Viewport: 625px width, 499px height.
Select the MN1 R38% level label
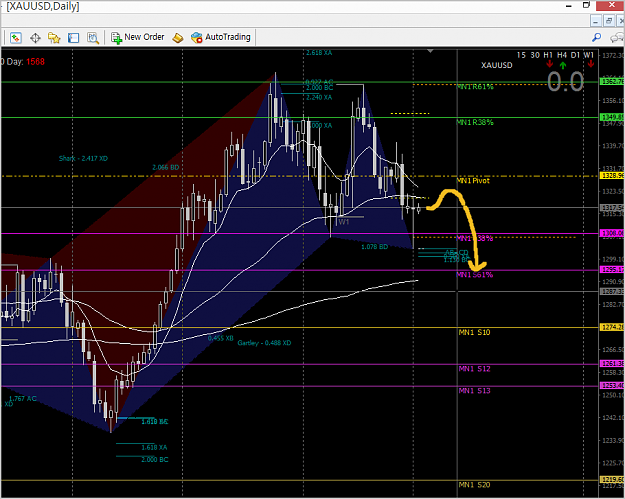click(475, 122)
